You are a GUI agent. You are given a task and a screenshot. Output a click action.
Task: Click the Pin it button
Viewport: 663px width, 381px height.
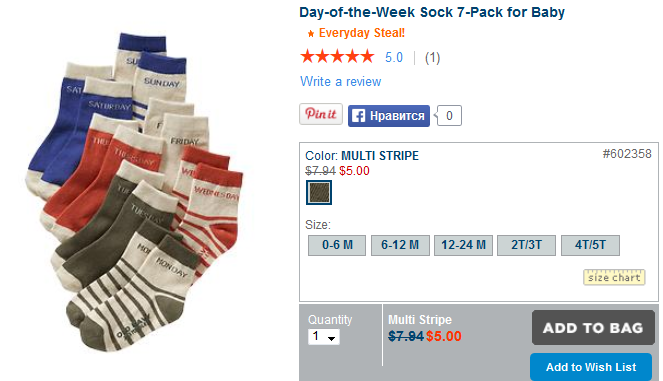click(x=321, y=114)
